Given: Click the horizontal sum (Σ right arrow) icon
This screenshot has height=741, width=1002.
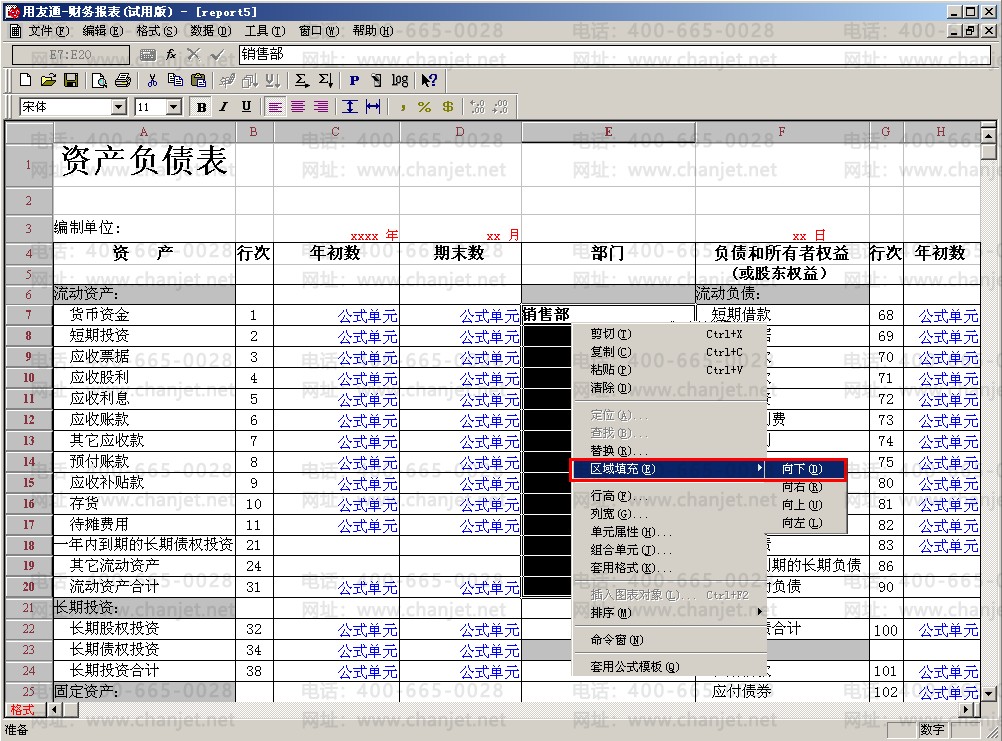Looking at the screenshot, I should pos(302,80).
